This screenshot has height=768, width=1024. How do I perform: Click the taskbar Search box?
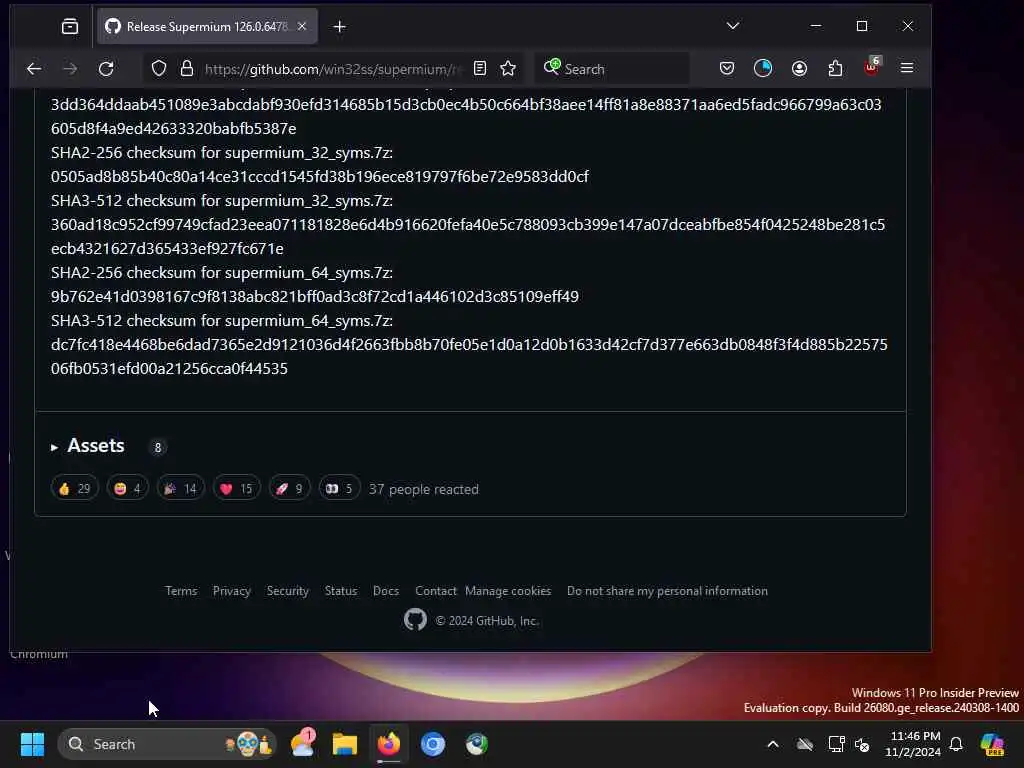[168, 744]
